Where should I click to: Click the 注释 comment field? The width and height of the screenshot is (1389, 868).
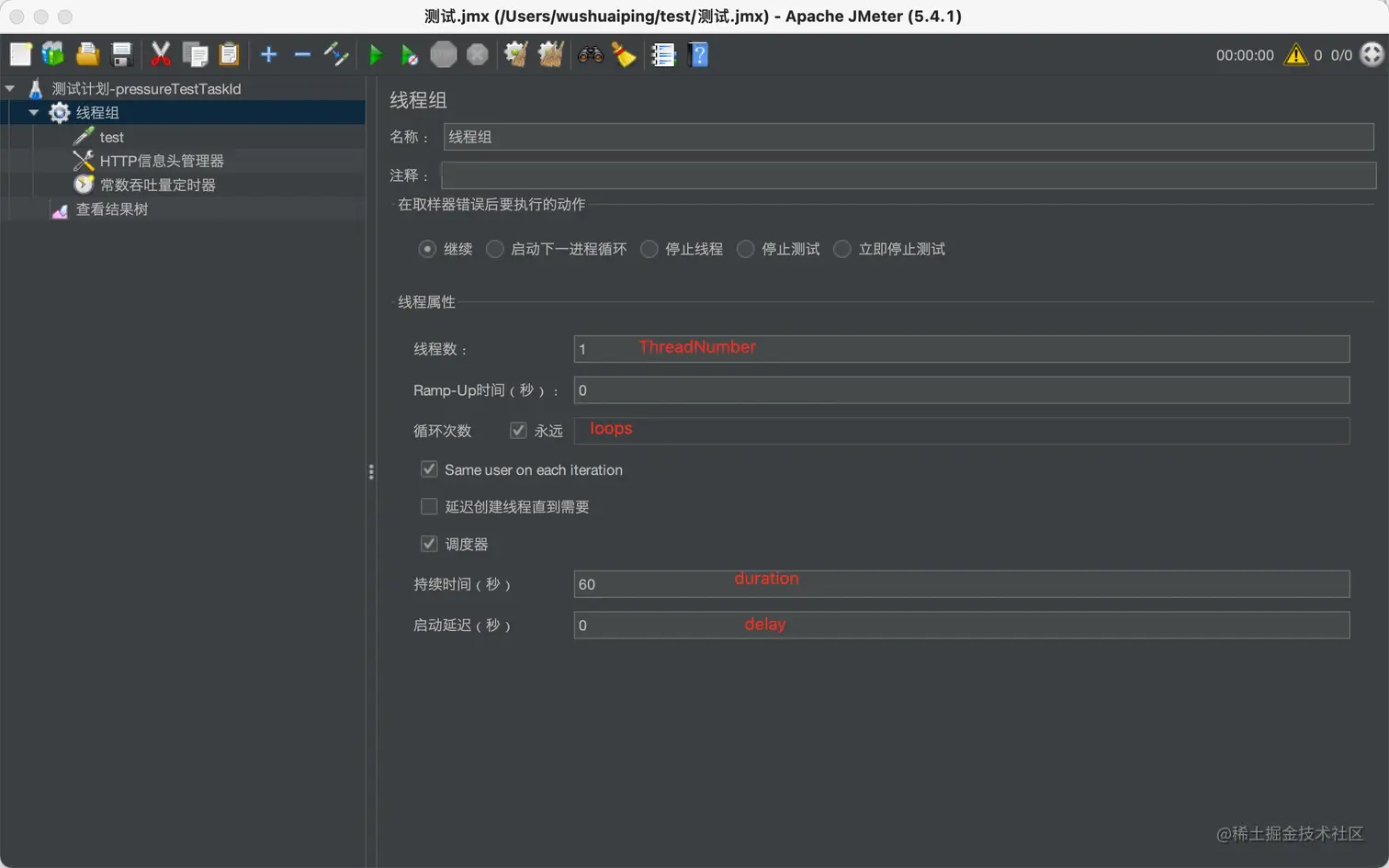(x=909, y=175)
